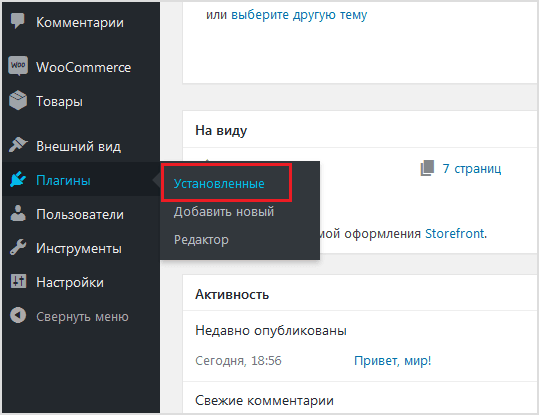Open the выберите другую тему link
This screenshot has width=539, height=415.
coord(299,15)
